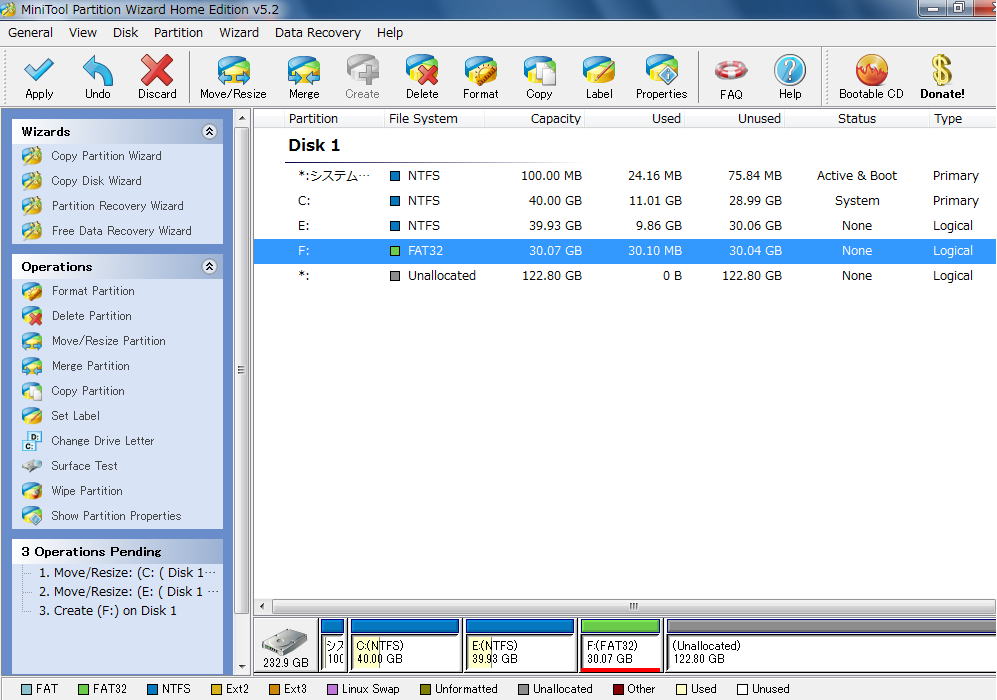Select Copy Partition operation
997x700 pixels.
pos(88,391)
